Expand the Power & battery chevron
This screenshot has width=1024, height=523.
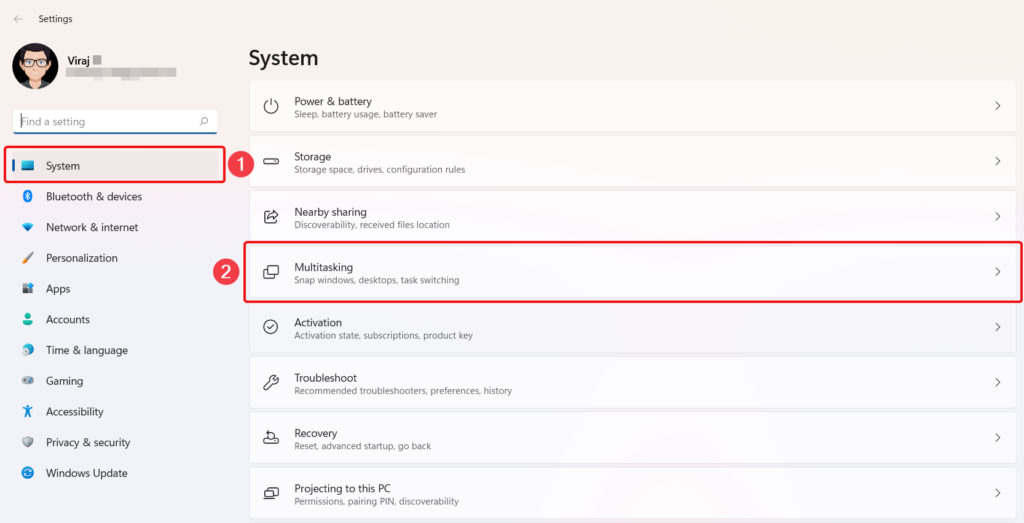tap(997, 106)
